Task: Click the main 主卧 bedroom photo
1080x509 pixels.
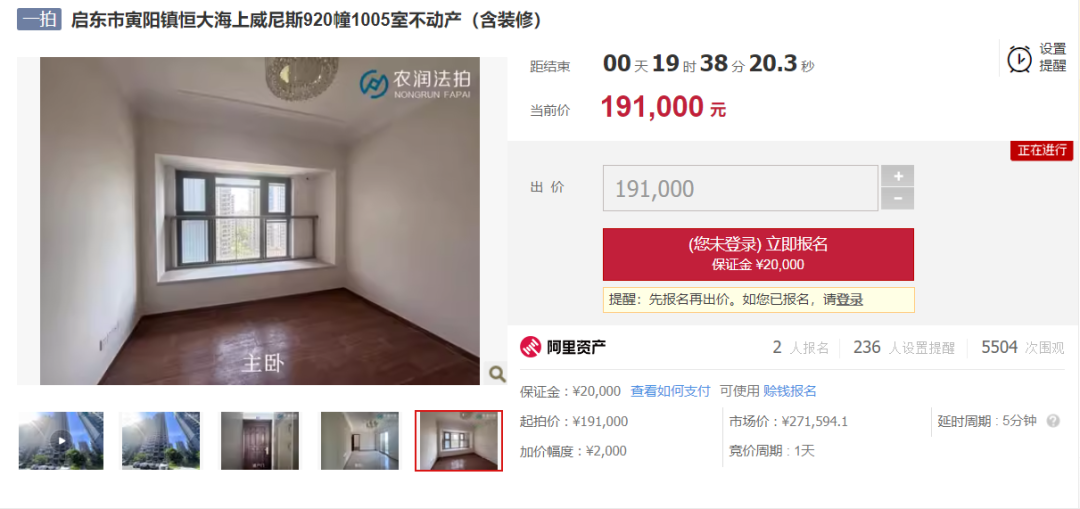Action: tap(260, 221)
